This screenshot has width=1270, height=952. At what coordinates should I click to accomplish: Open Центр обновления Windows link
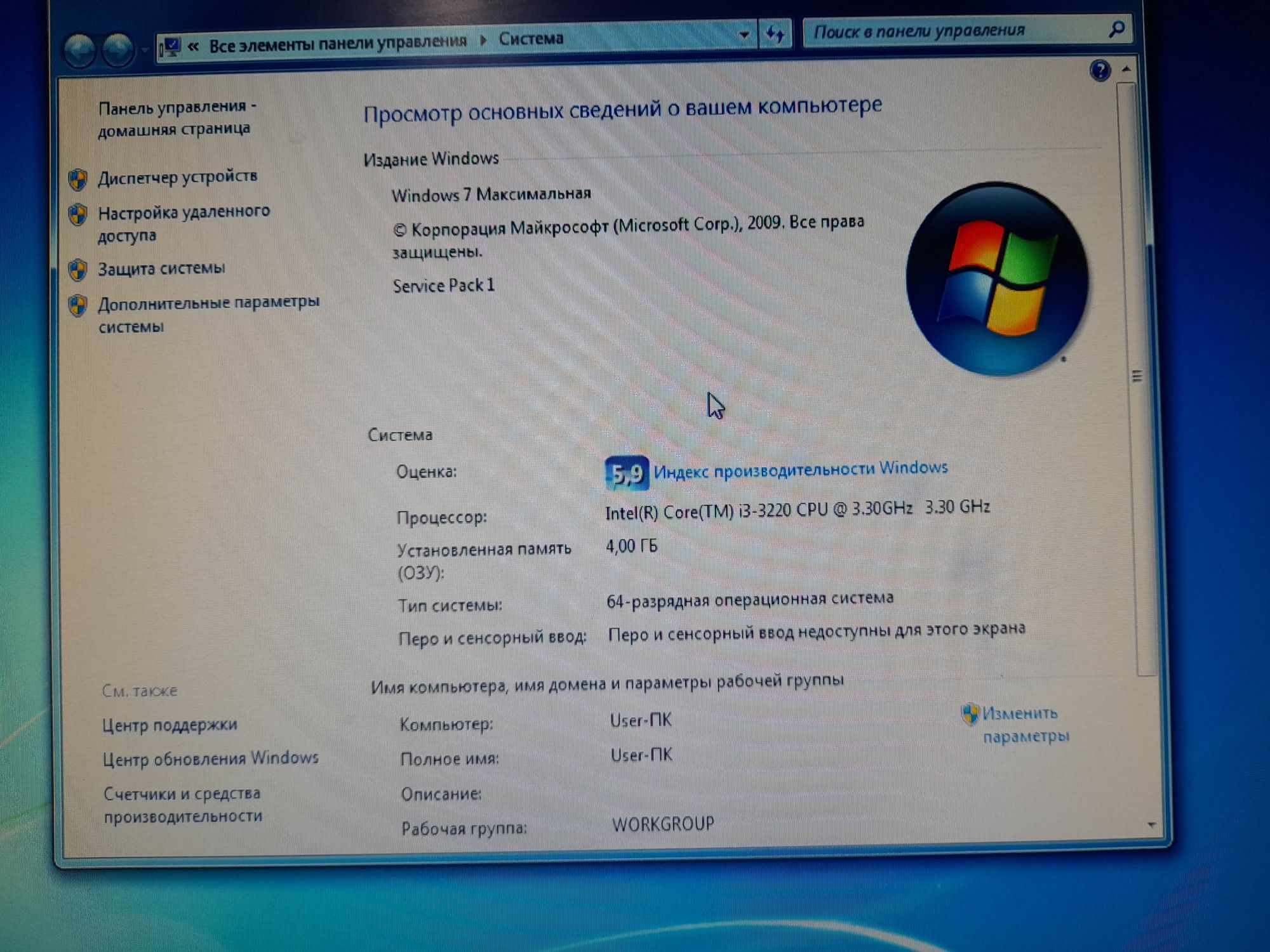click(211, 758)
